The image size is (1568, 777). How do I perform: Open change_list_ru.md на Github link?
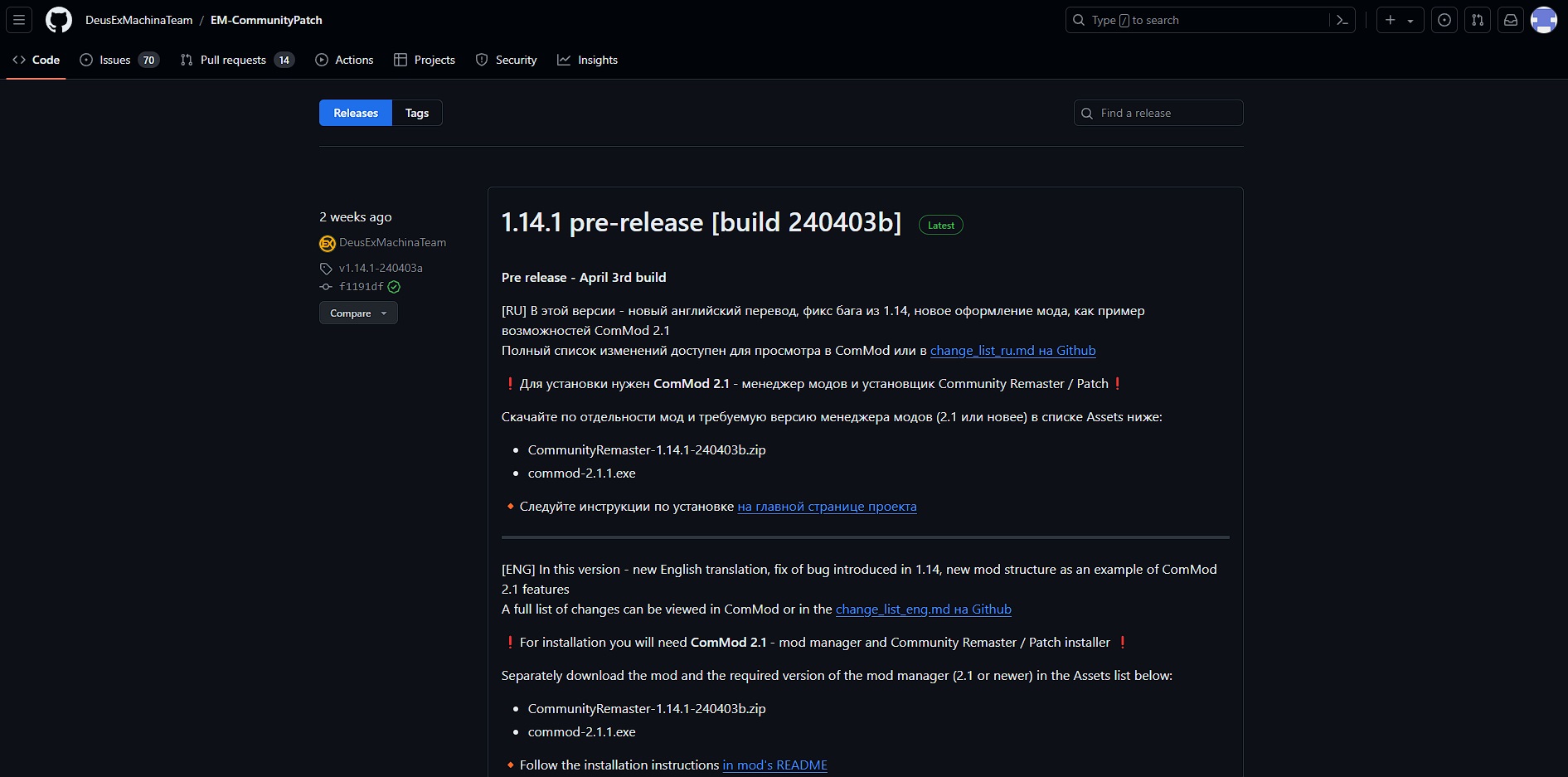pyautogui.click(x=1013, y=351)
